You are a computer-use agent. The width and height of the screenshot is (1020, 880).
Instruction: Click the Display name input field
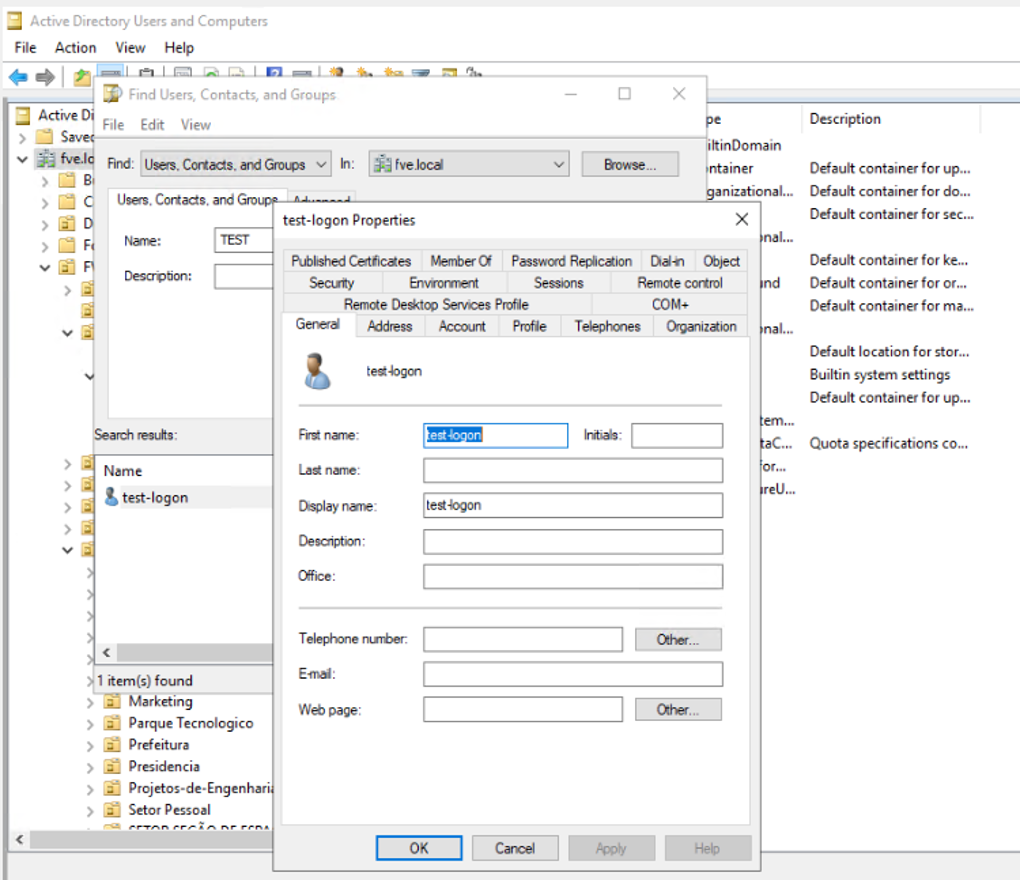point(572,505)
